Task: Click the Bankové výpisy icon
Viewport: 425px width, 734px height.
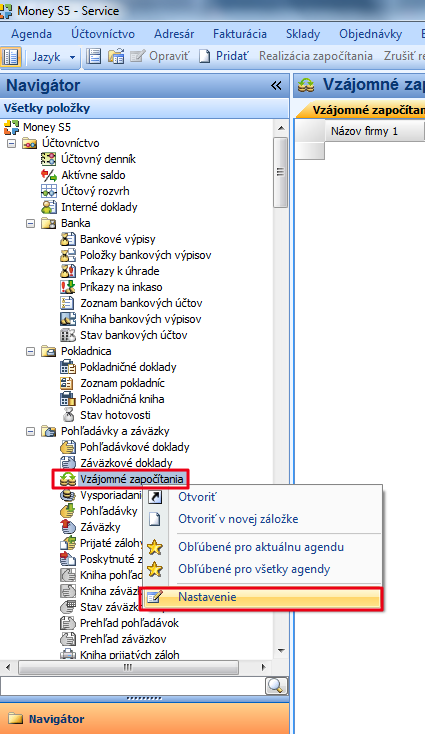Action: 68,239
